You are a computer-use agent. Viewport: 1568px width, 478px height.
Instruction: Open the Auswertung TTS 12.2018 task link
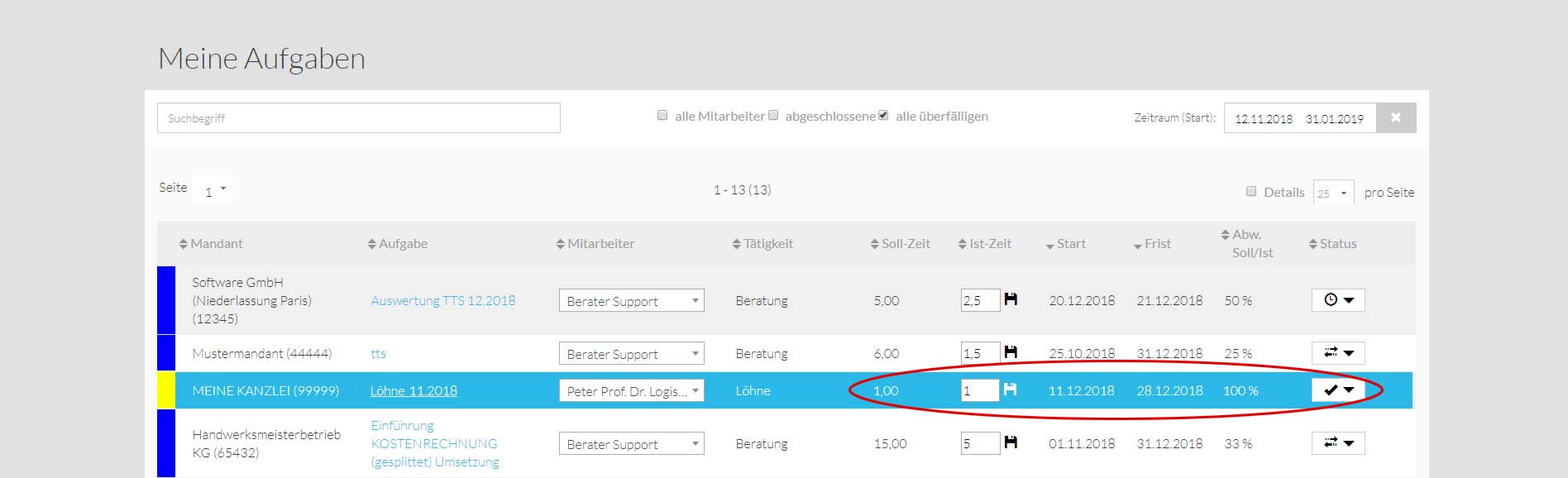point(443,300)
